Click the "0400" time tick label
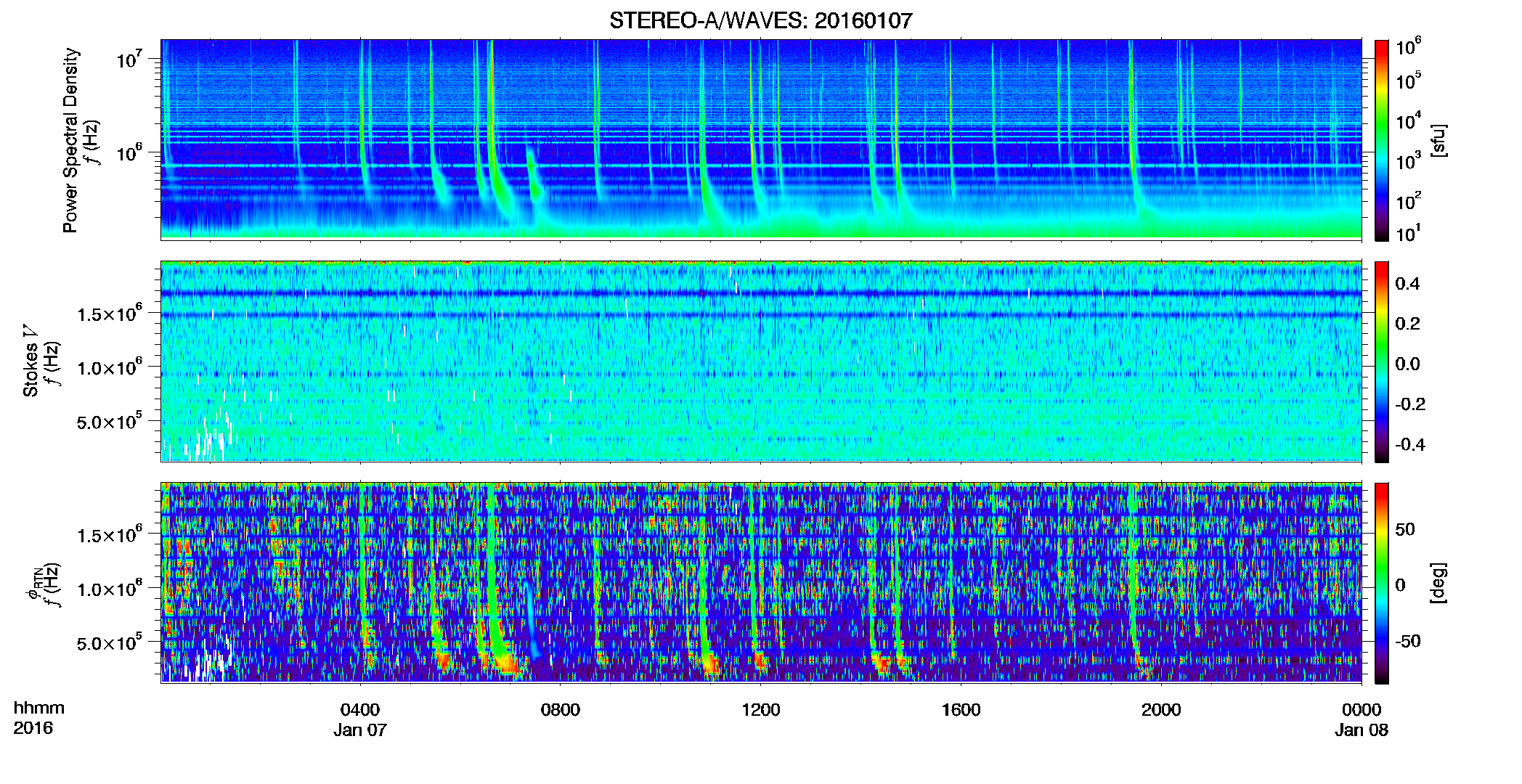Screen dimensions: 1522x784 point(360,709)
